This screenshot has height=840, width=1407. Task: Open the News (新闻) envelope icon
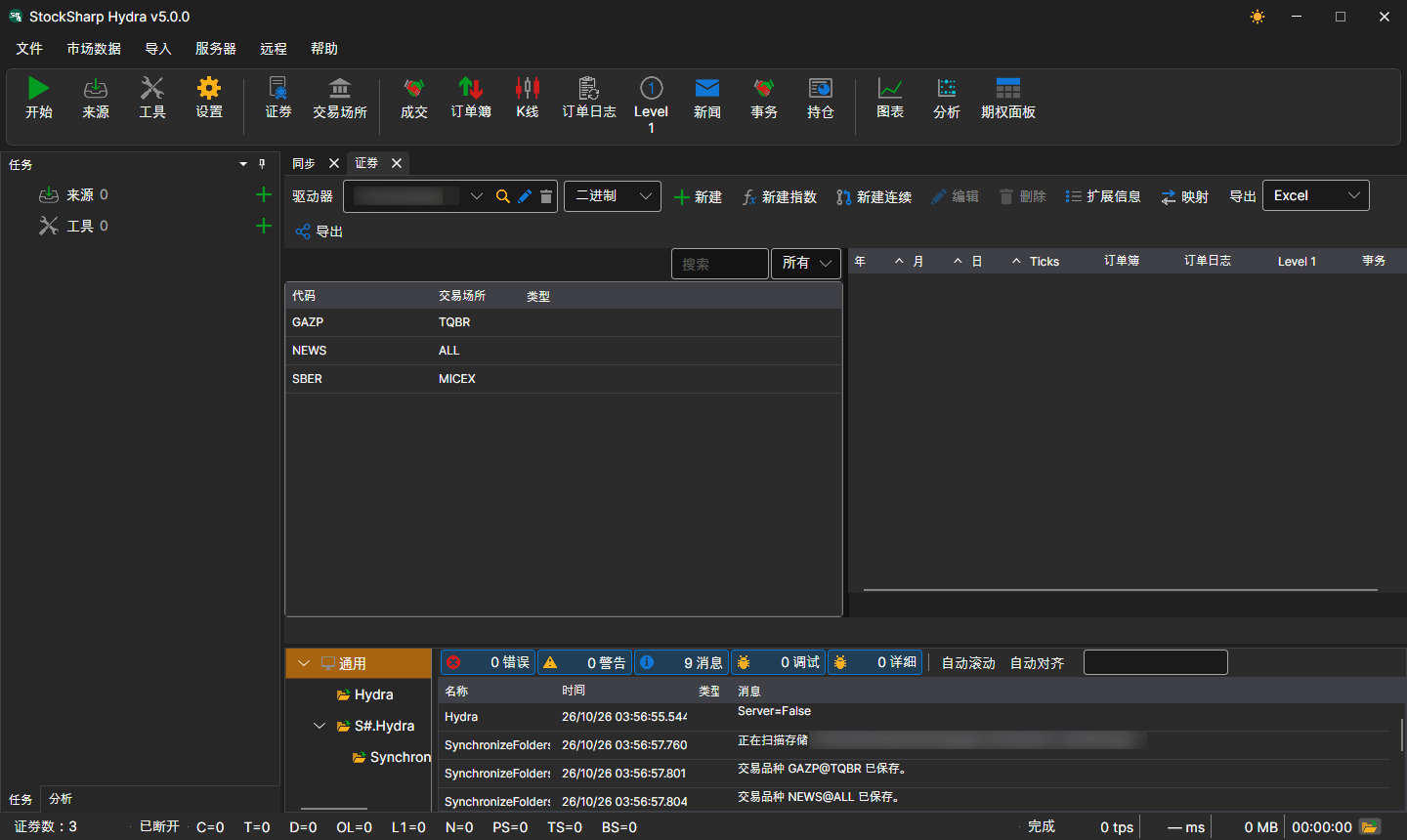[706, 88]
